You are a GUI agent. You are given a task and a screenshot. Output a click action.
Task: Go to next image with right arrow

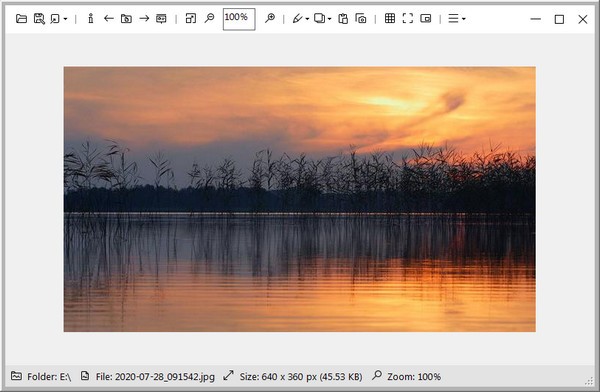click(144, 18)
